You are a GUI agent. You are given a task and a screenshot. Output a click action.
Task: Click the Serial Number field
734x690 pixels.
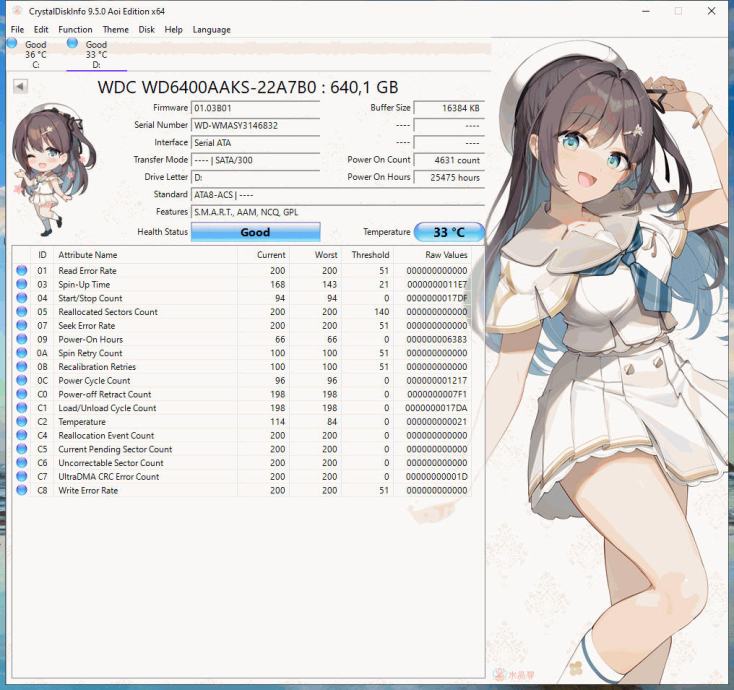(x=255, y=125)
